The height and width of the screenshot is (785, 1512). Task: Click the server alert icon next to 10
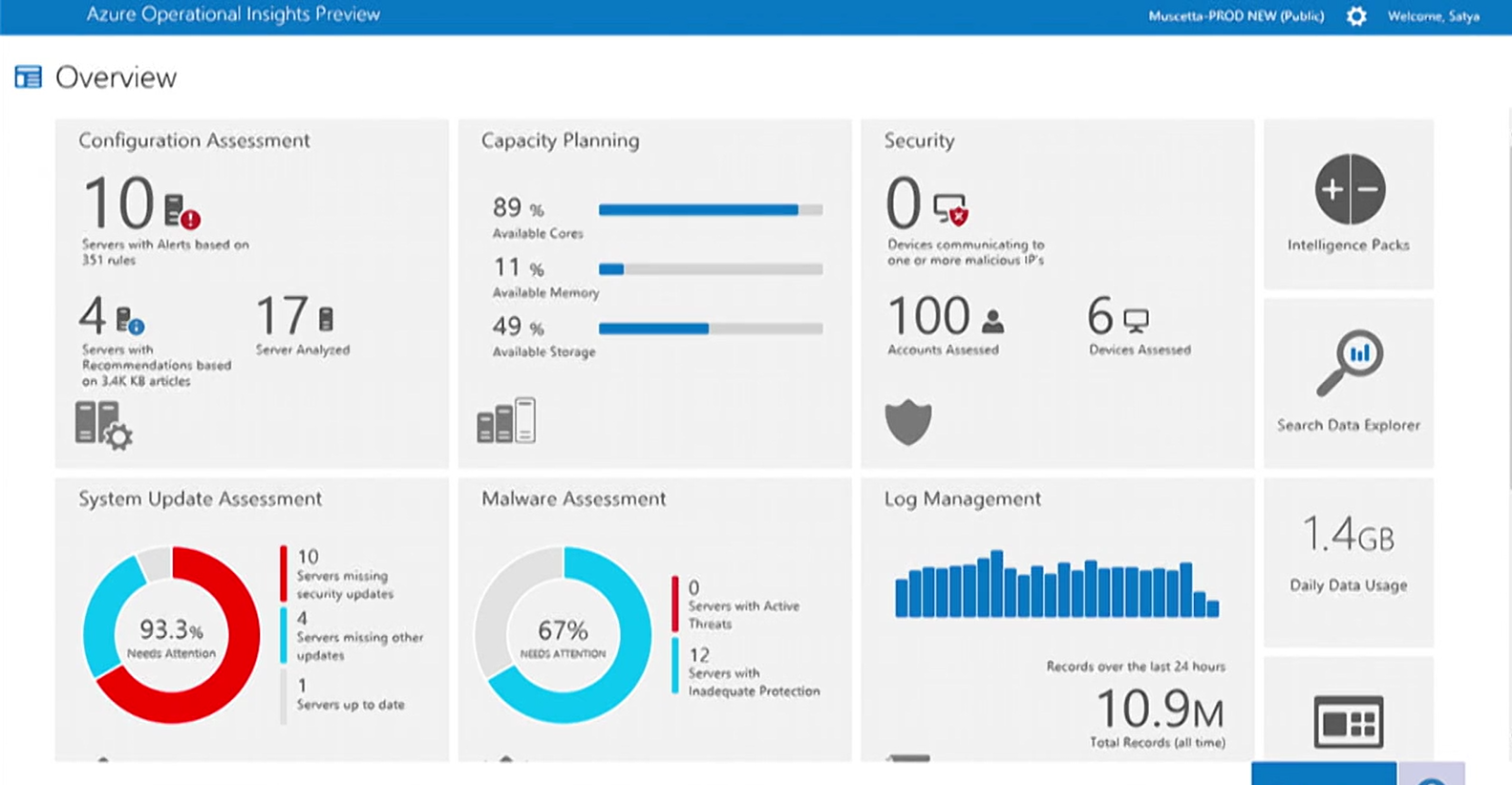point(181,211)
